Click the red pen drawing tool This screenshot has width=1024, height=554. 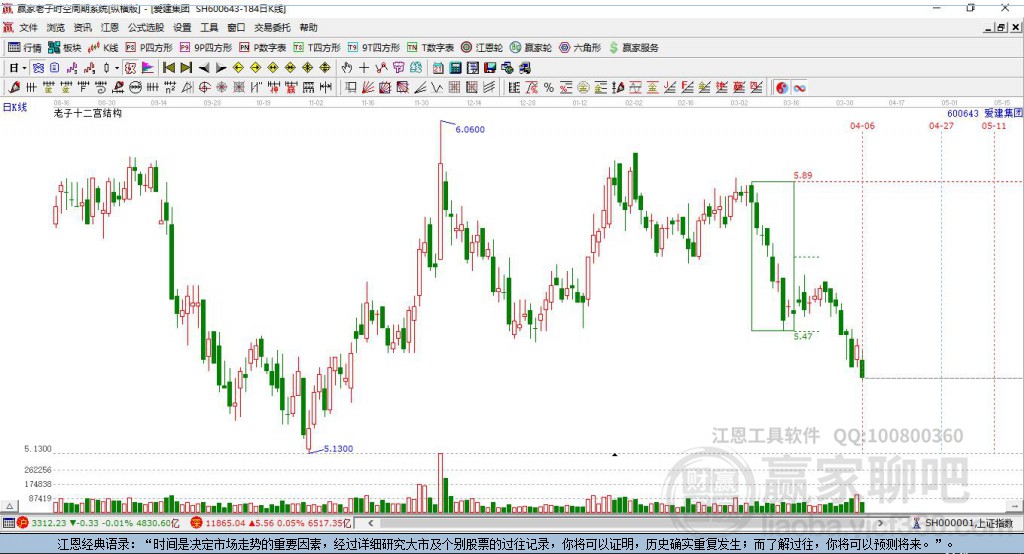[14, 88]
